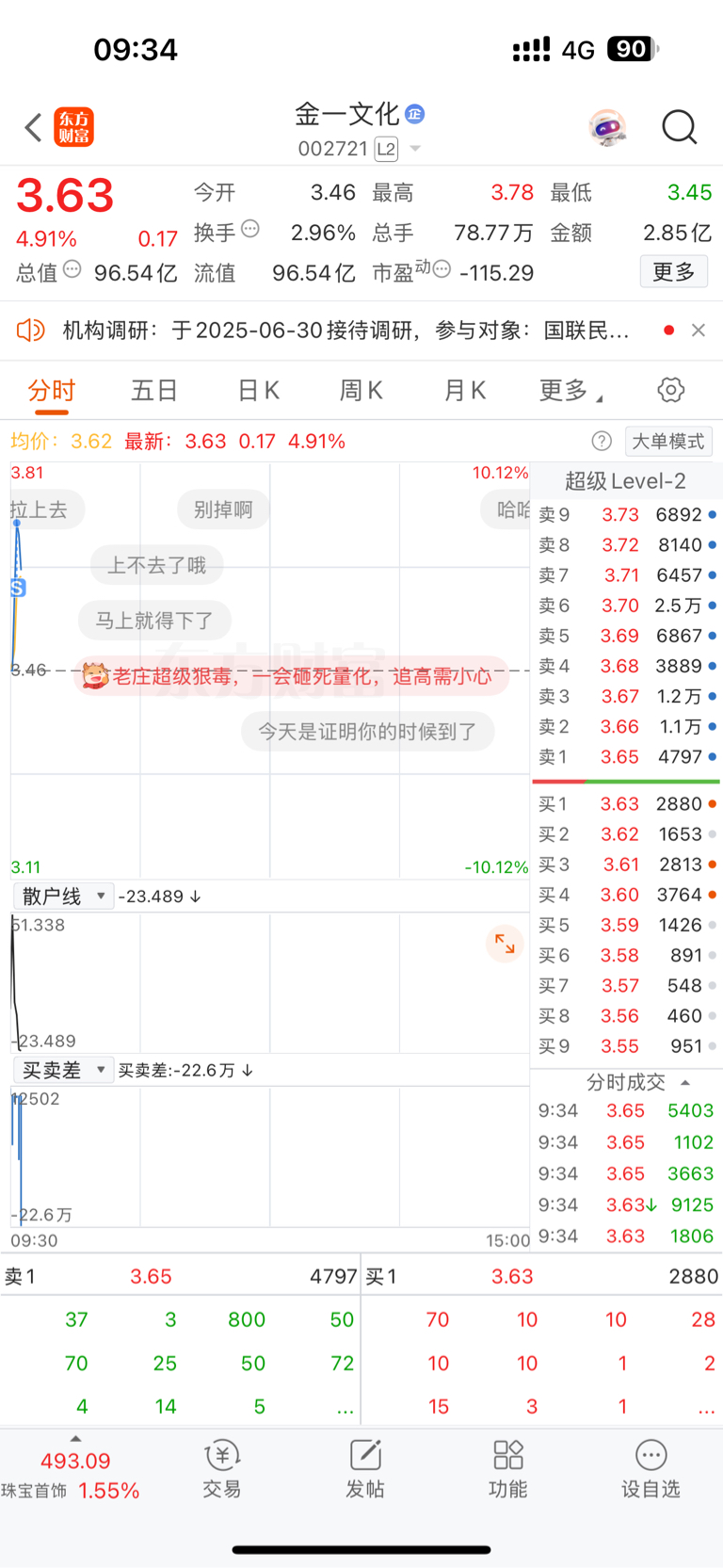Expand stock code dropdown arrow

coord(415,149)
